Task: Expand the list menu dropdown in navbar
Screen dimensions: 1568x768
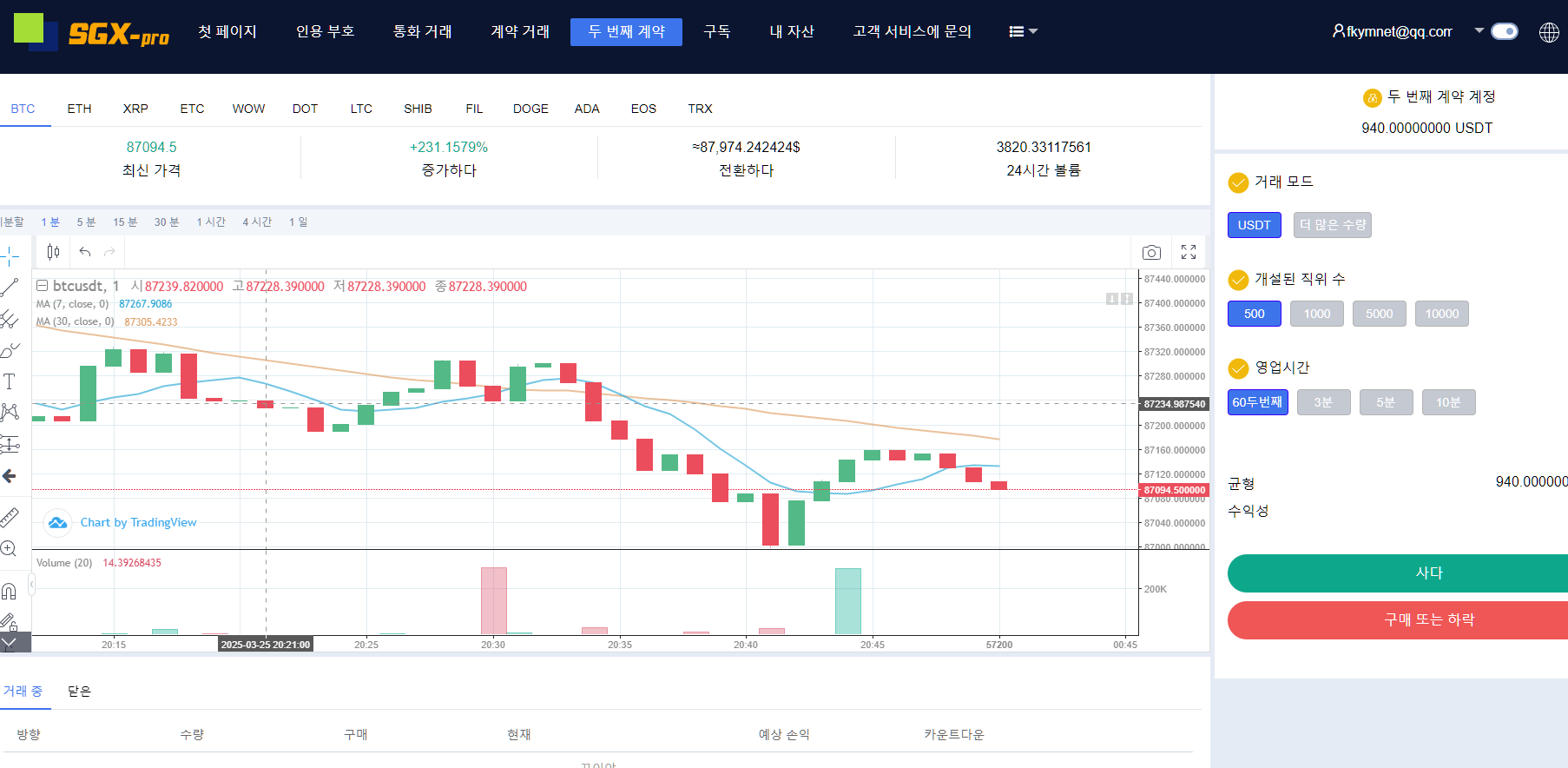Action: (x=1023, y=31)
